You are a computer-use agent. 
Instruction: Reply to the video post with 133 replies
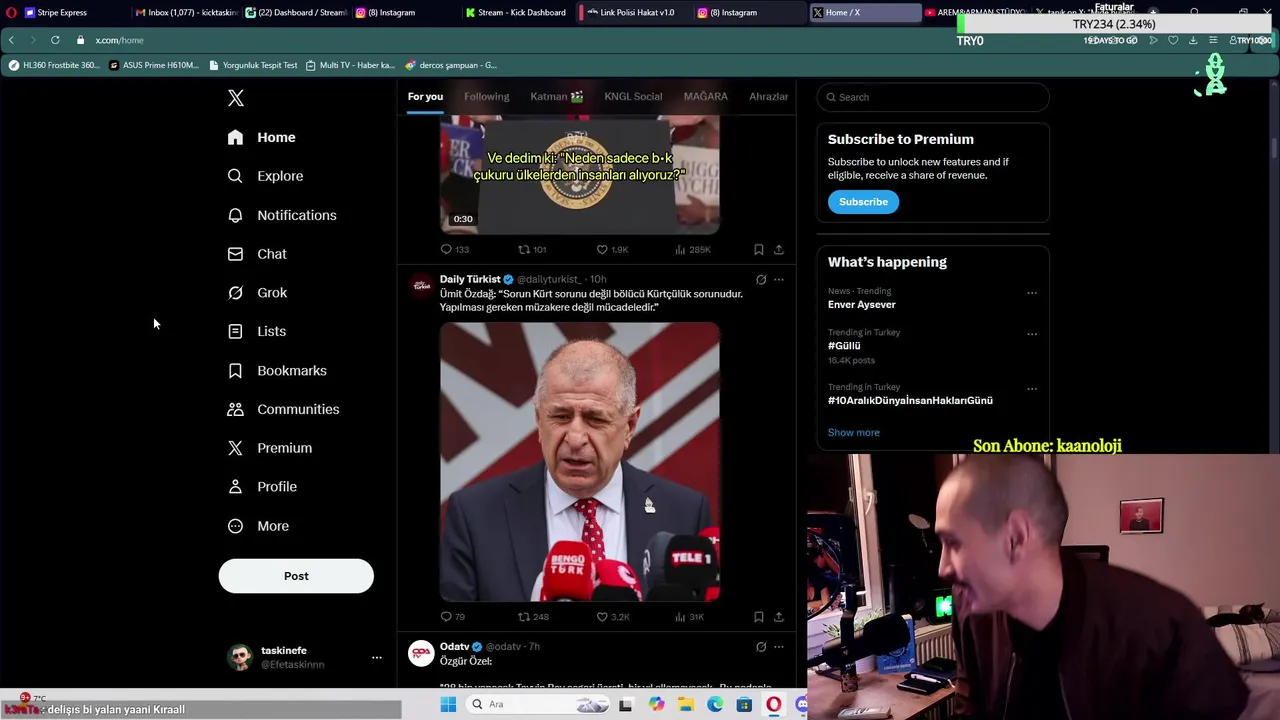tap(455, 249)
